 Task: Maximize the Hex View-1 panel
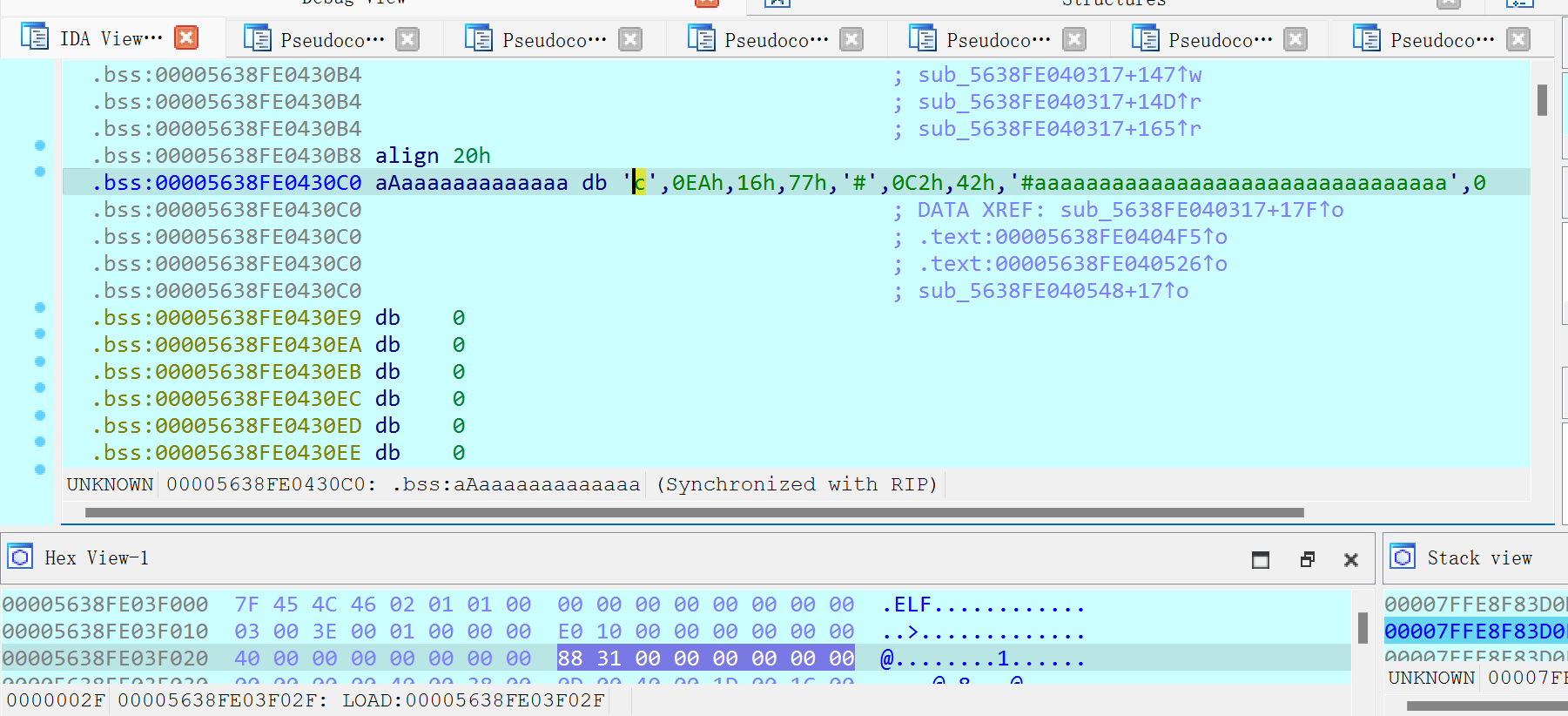click(1260, 559)
